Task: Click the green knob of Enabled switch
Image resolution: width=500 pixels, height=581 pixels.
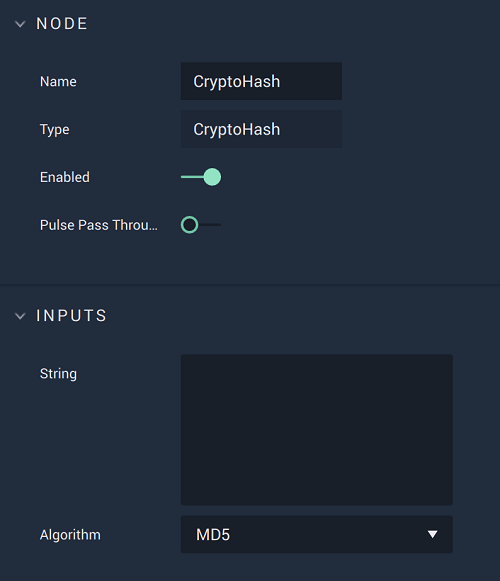Action: click(212, 177)
